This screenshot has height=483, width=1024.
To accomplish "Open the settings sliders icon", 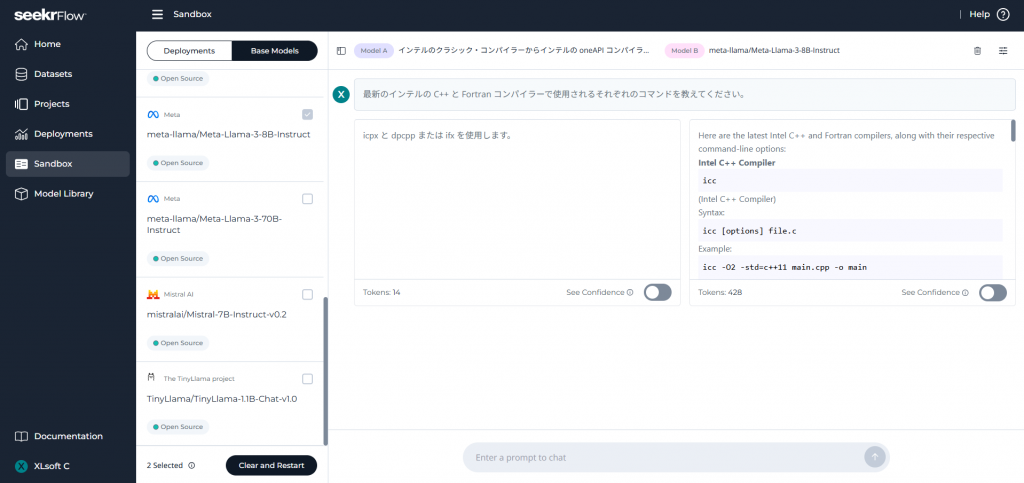I will tap(1003, 51).
